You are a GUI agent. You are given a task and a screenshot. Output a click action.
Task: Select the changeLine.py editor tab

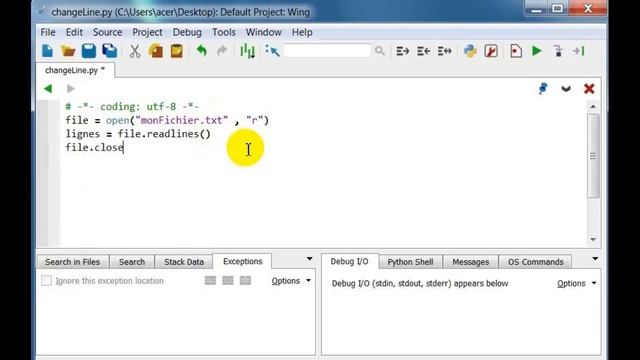click(x=75, y=70)
